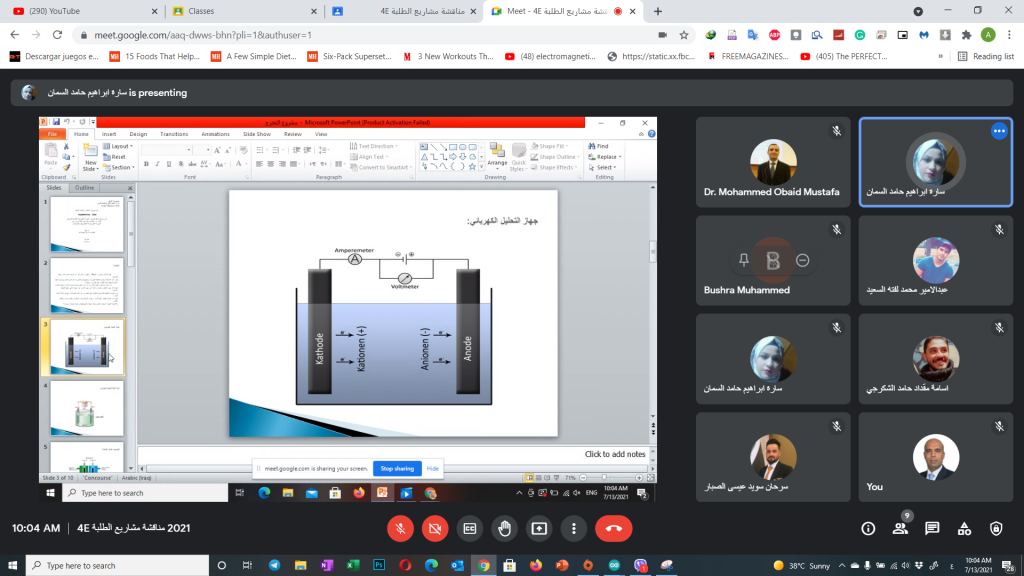
Task: Leave the call with red hang-up button
Action: point(613,528)
